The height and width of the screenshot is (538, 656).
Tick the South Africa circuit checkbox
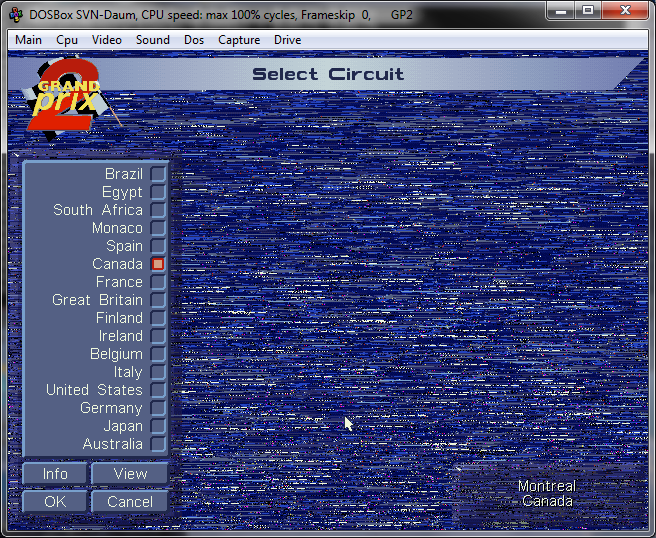pos(158,210)
